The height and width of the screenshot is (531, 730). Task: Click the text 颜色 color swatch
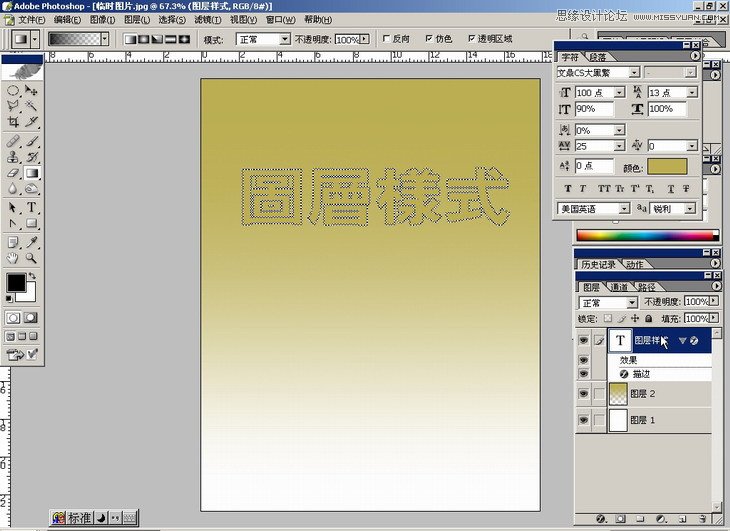click(667, 167)
